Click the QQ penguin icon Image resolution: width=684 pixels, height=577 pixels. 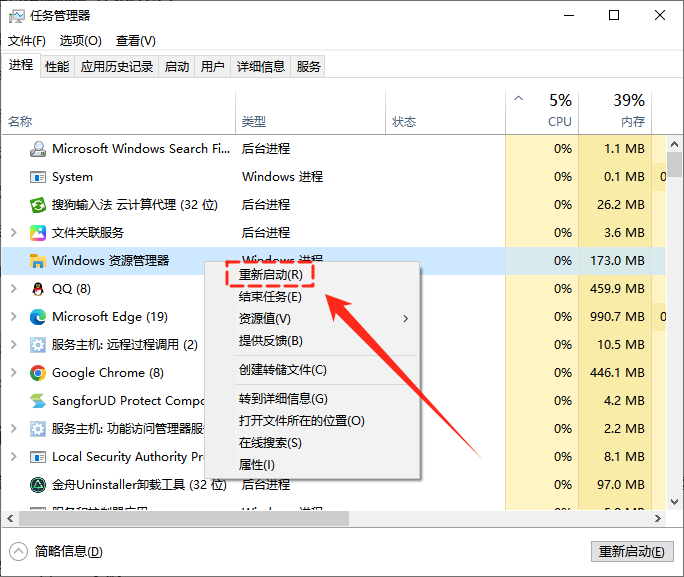38,289
